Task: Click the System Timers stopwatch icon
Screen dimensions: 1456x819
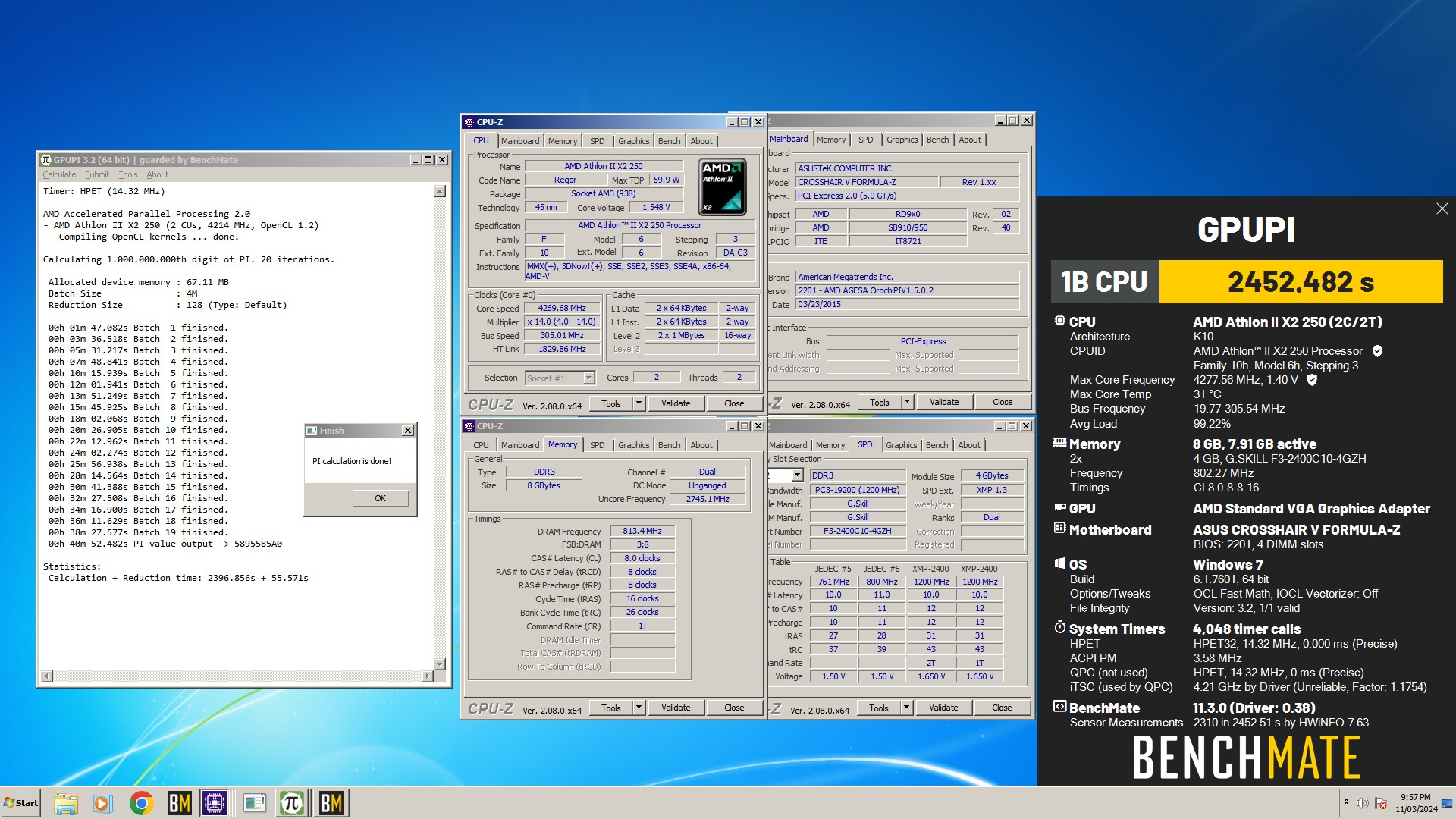Action: point(1059,627)
